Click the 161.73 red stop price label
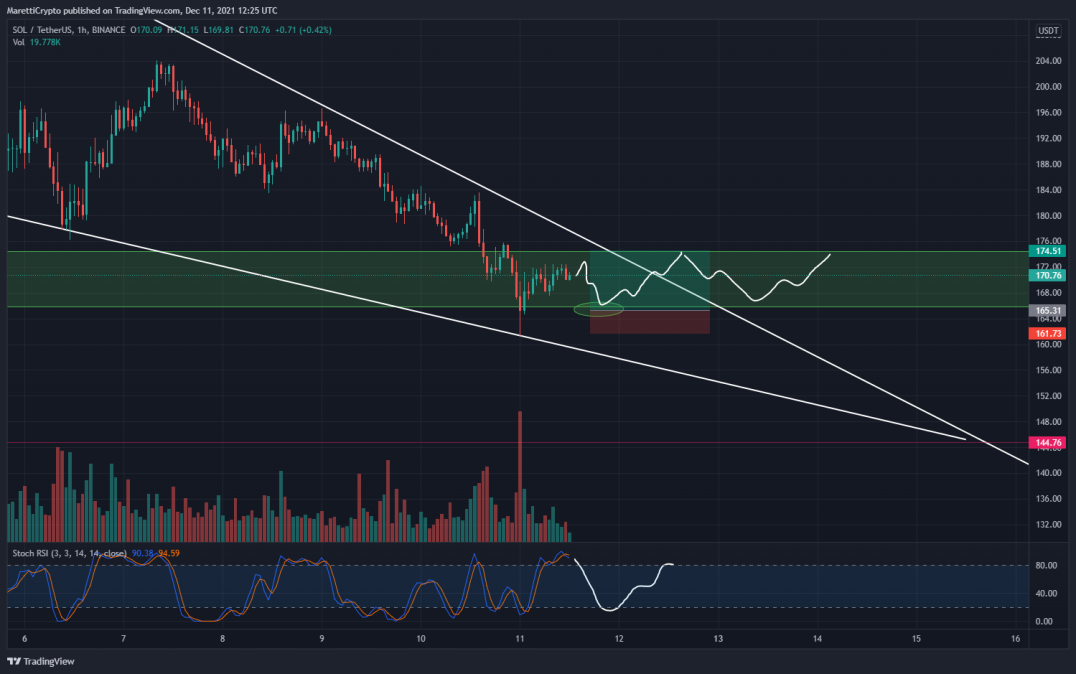 point(1047,334)
